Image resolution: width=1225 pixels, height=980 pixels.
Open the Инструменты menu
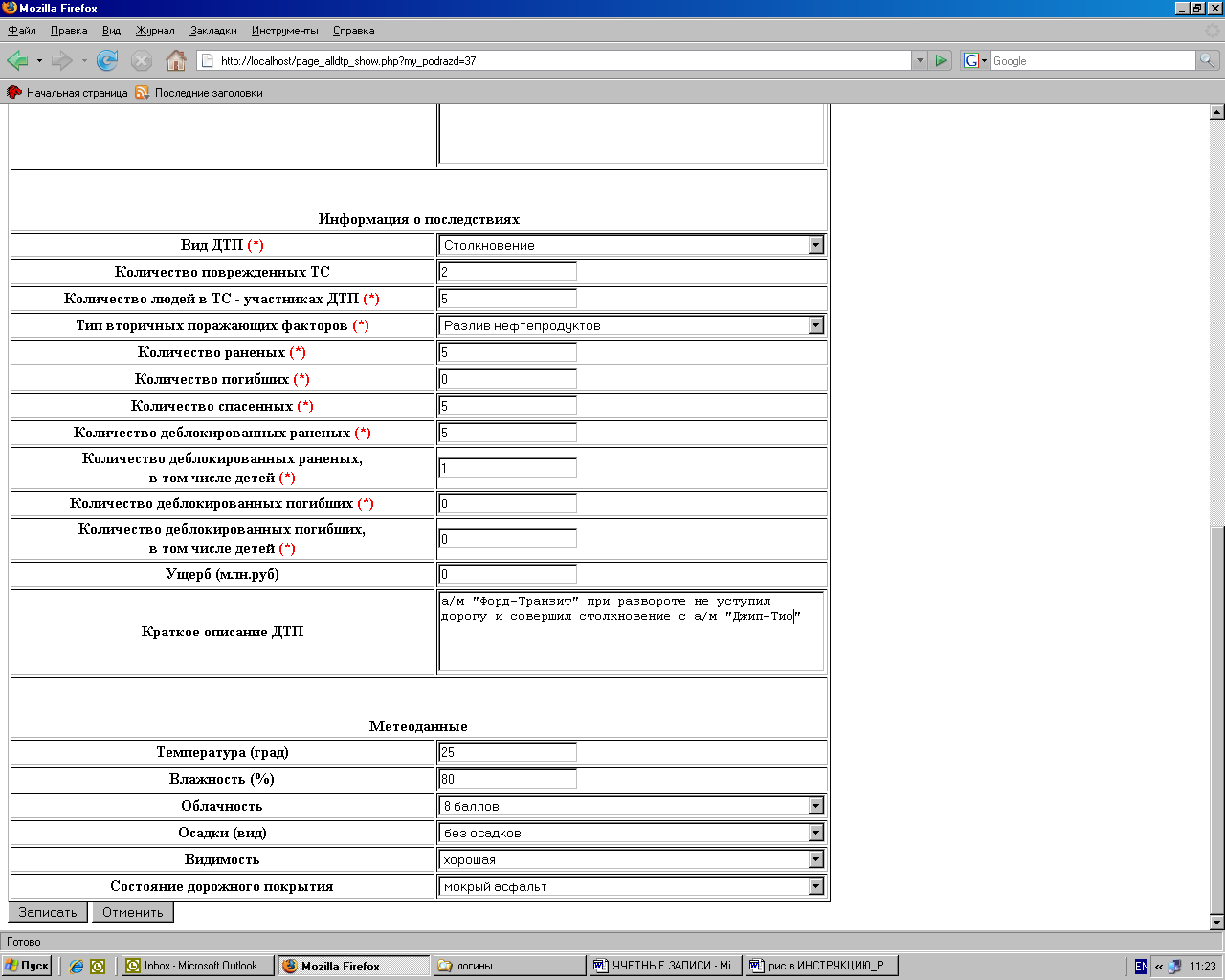284,31
